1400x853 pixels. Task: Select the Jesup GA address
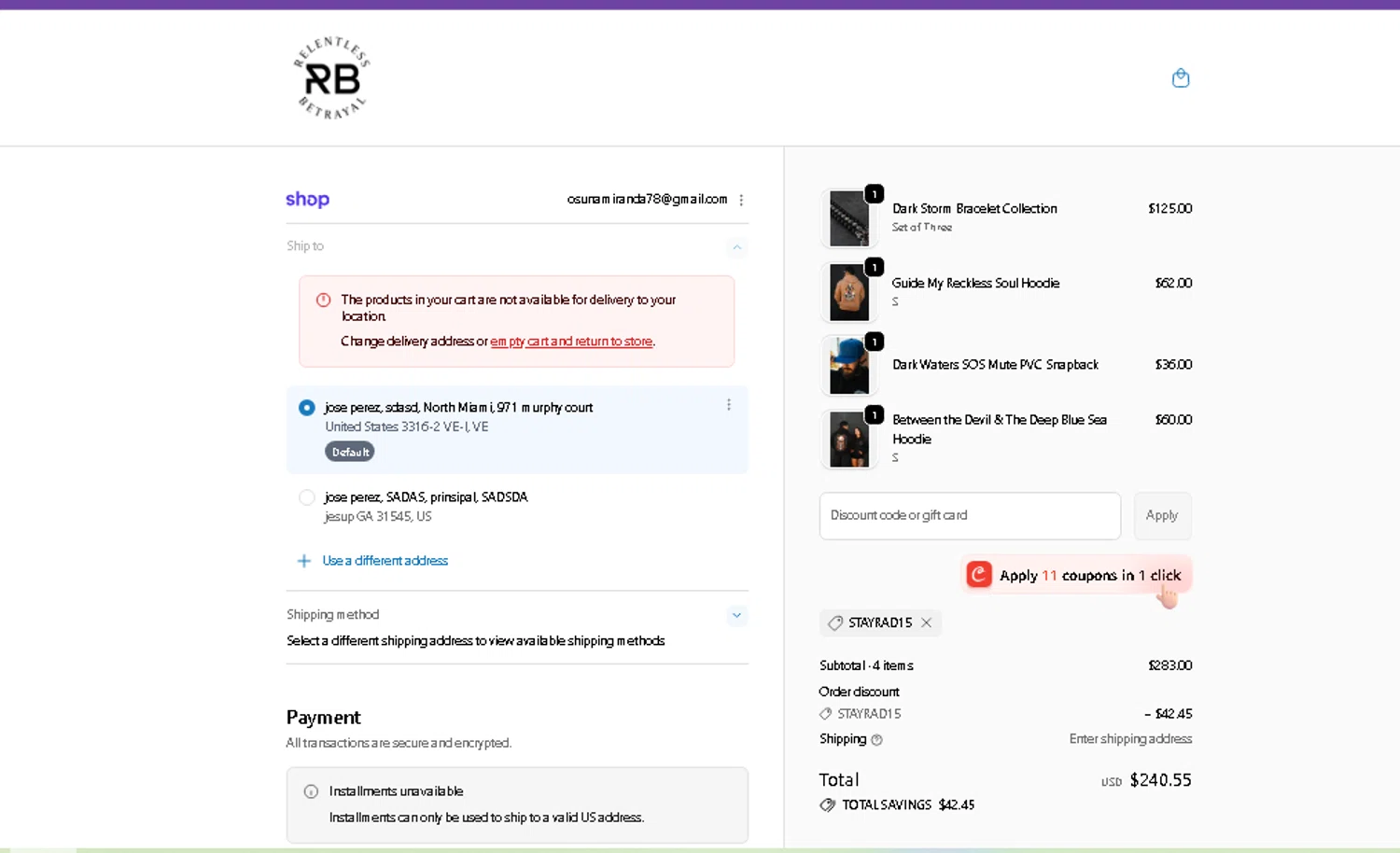pos(306,497)
